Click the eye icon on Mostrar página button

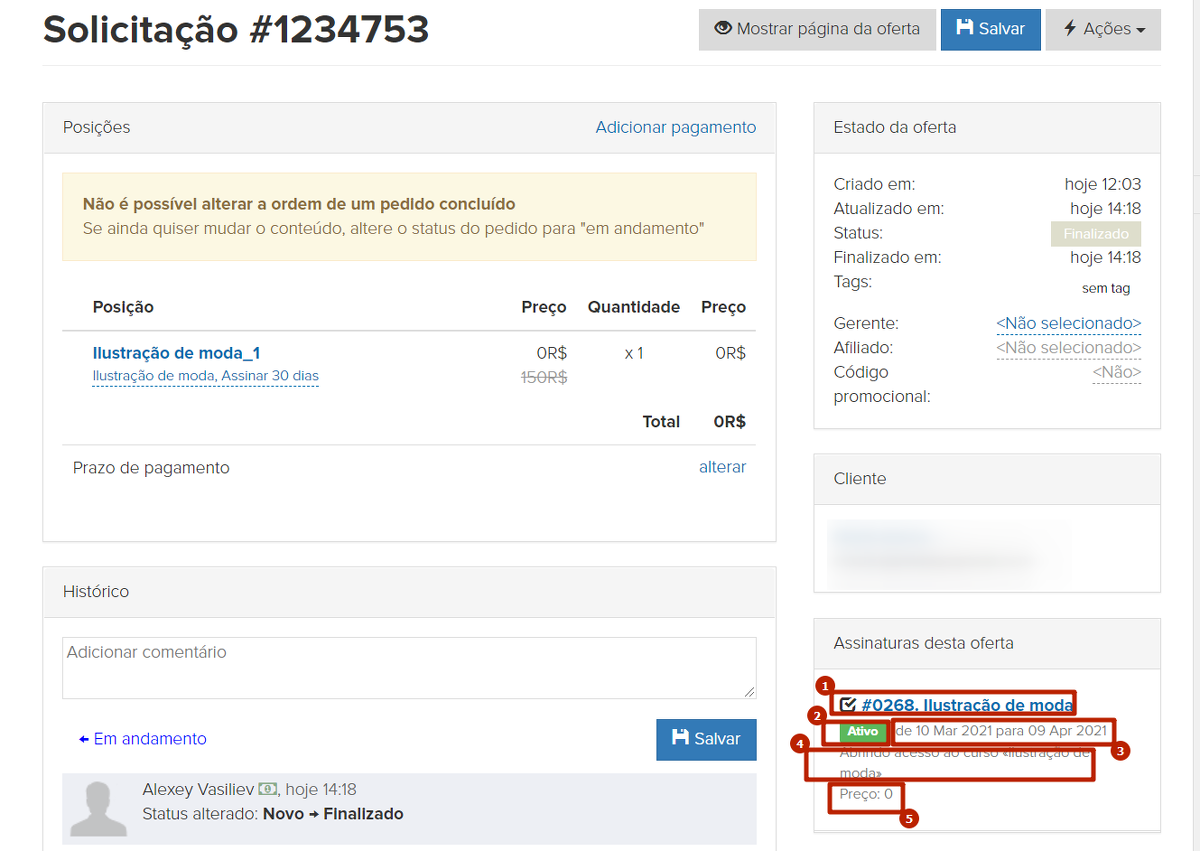click(723, 29)
